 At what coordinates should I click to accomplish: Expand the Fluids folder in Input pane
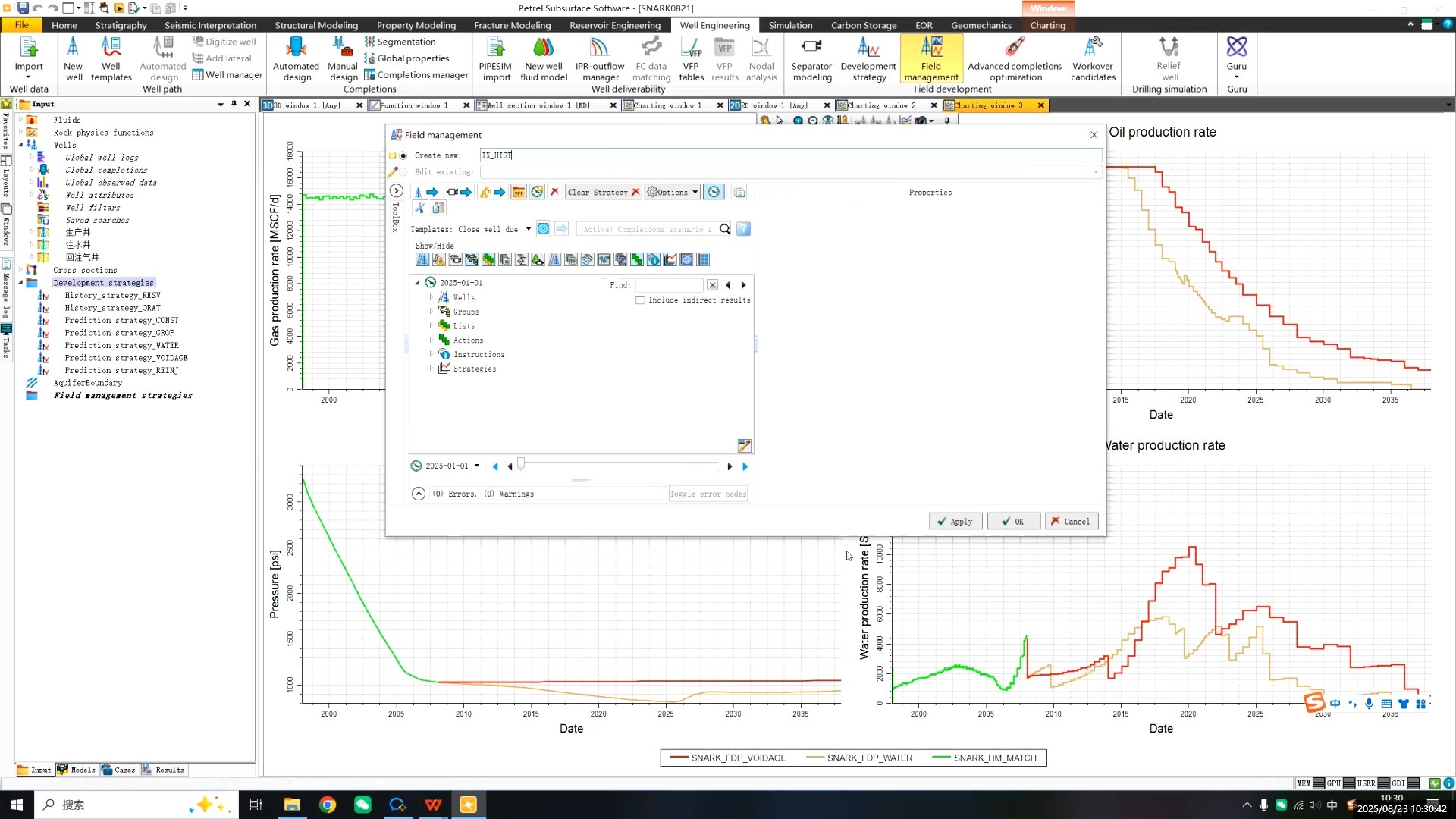(20, 120)
